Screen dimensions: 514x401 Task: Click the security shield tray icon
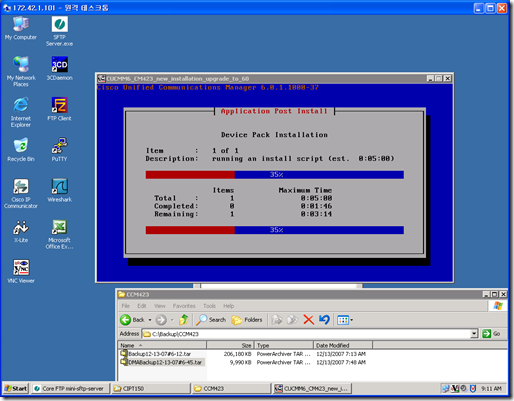point(472,388)
